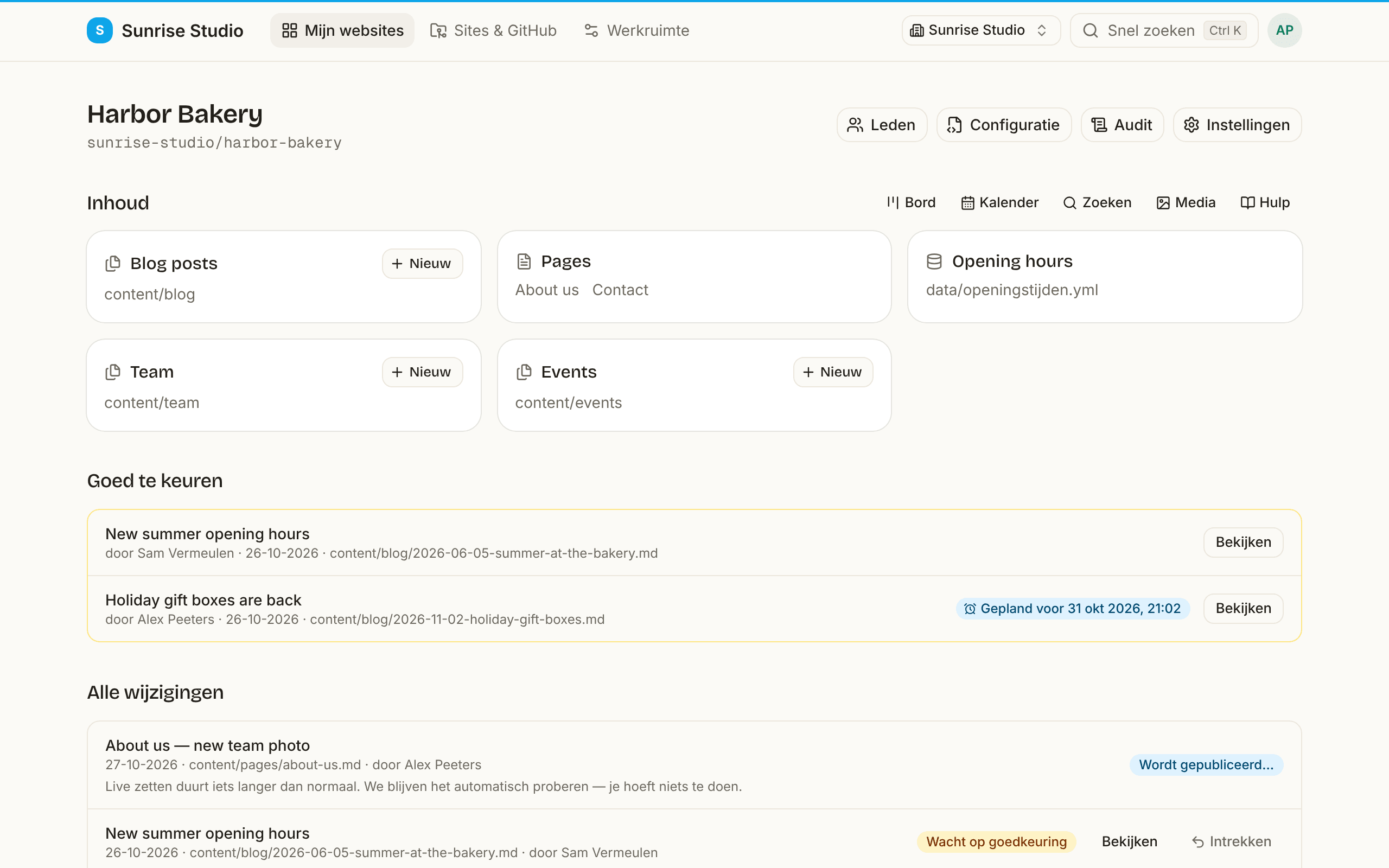The width and height of the screenshot is (1389, 868).
Task: Click the Wordt gepubliceerd status badge
Action: pyautogui.click(x=1207, y=765)
